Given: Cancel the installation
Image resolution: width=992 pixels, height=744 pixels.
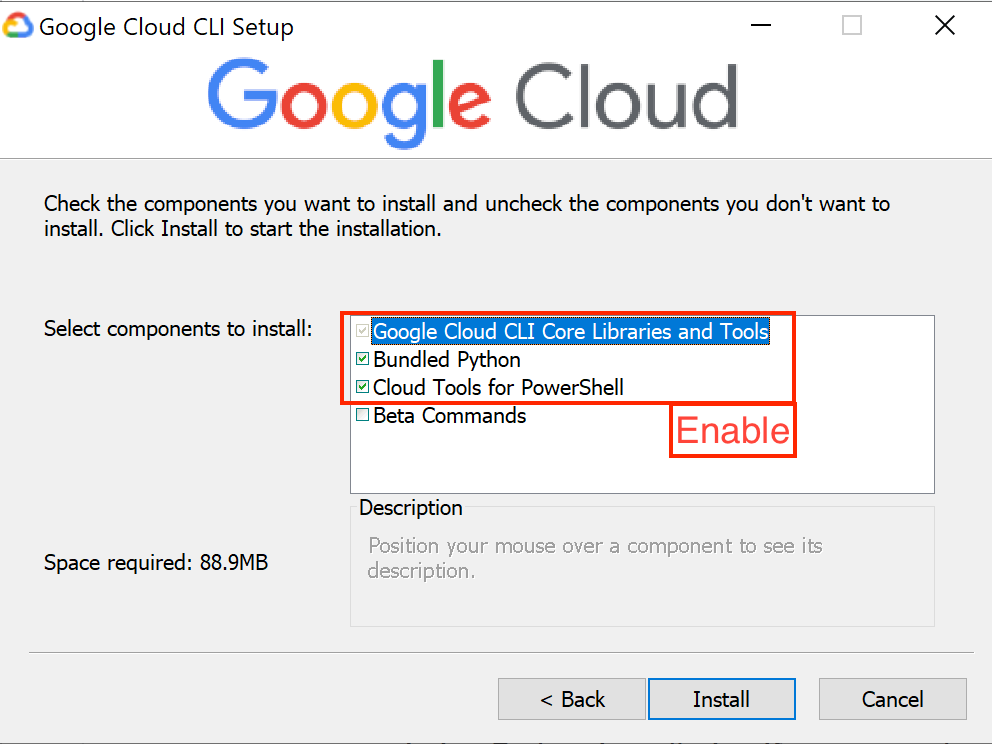Looking at the screenshot, I should point(892,699).
